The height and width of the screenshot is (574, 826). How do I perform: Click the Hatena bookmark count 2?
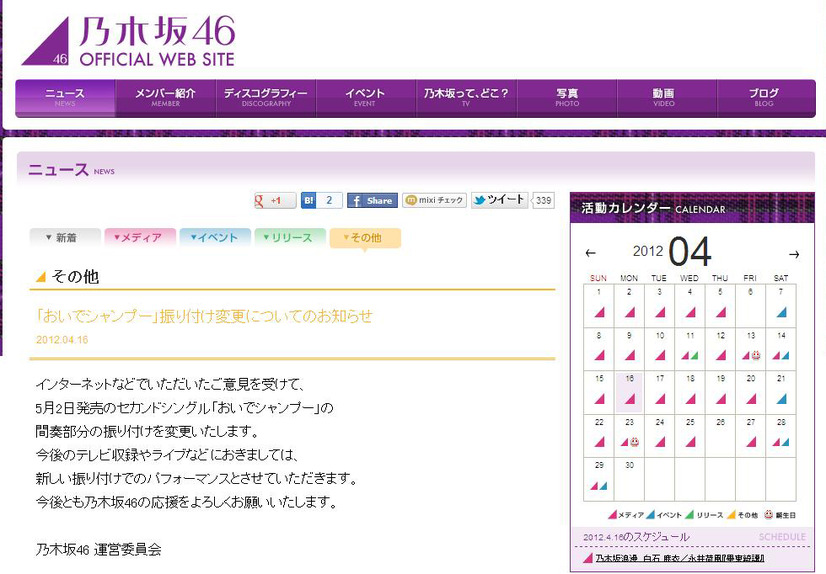point(329,201)
